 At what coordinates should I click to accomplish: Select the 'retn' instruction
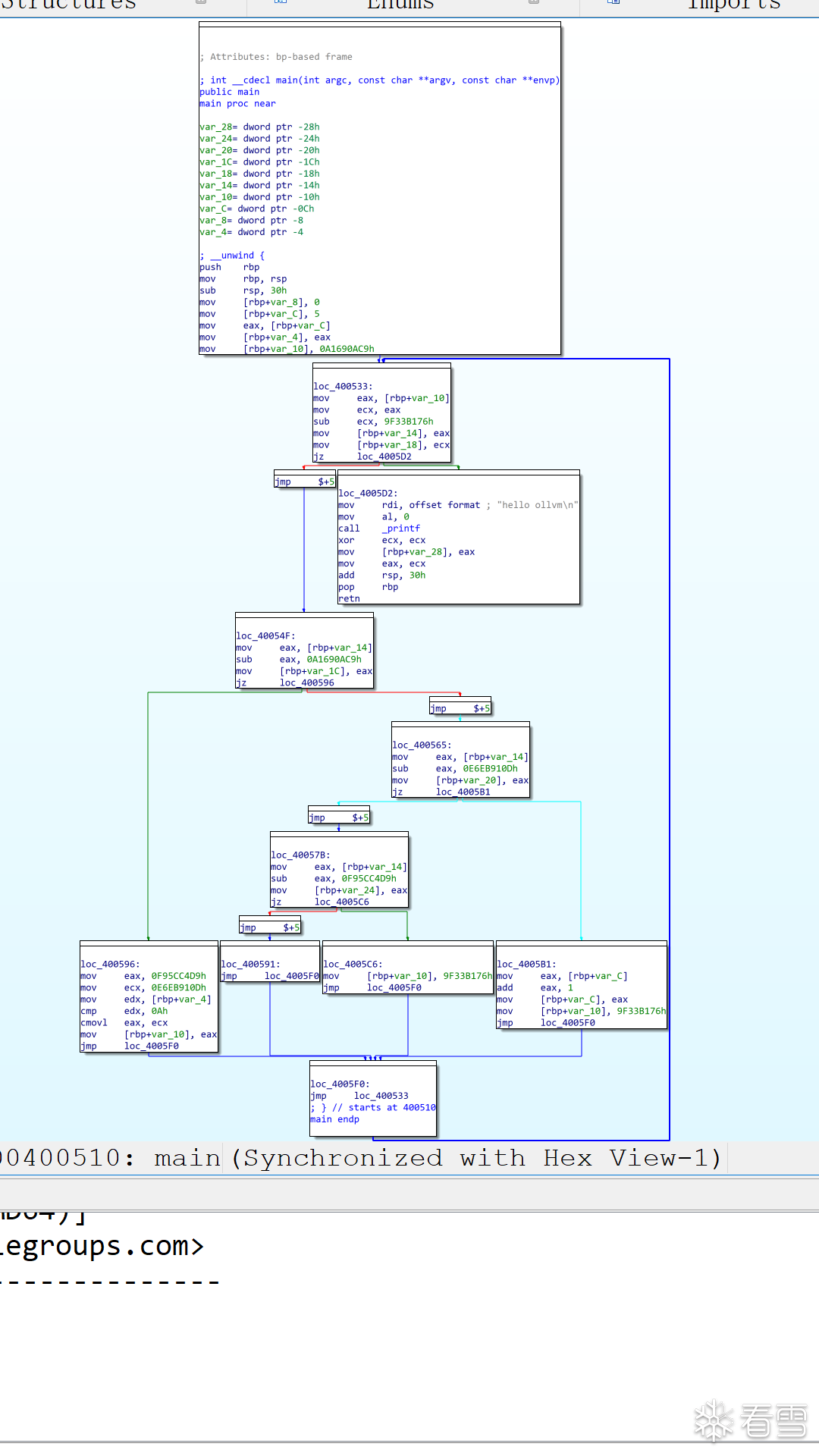coord(350,599)
